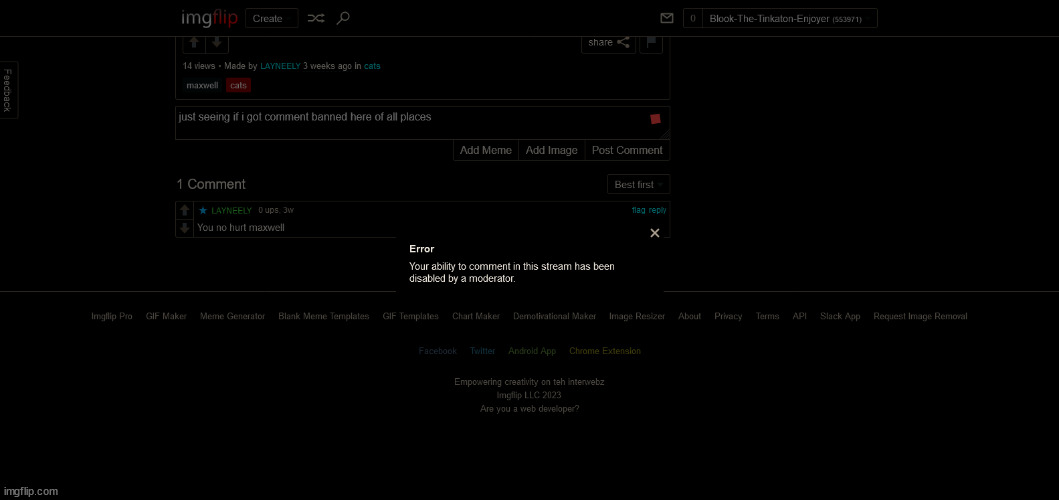Image resolution: width=1059 pixels, height=500 pixels.
Task: Open the Feedback side tab
Action: pos(8,90)
